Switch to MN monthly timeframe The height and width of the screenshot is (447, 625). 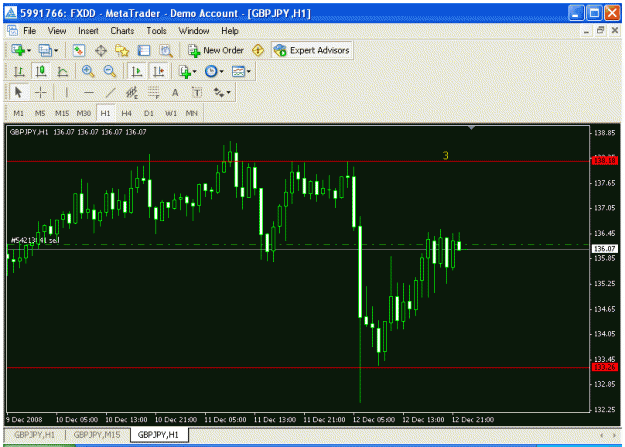pyautogui.click(x=192, y=113)
